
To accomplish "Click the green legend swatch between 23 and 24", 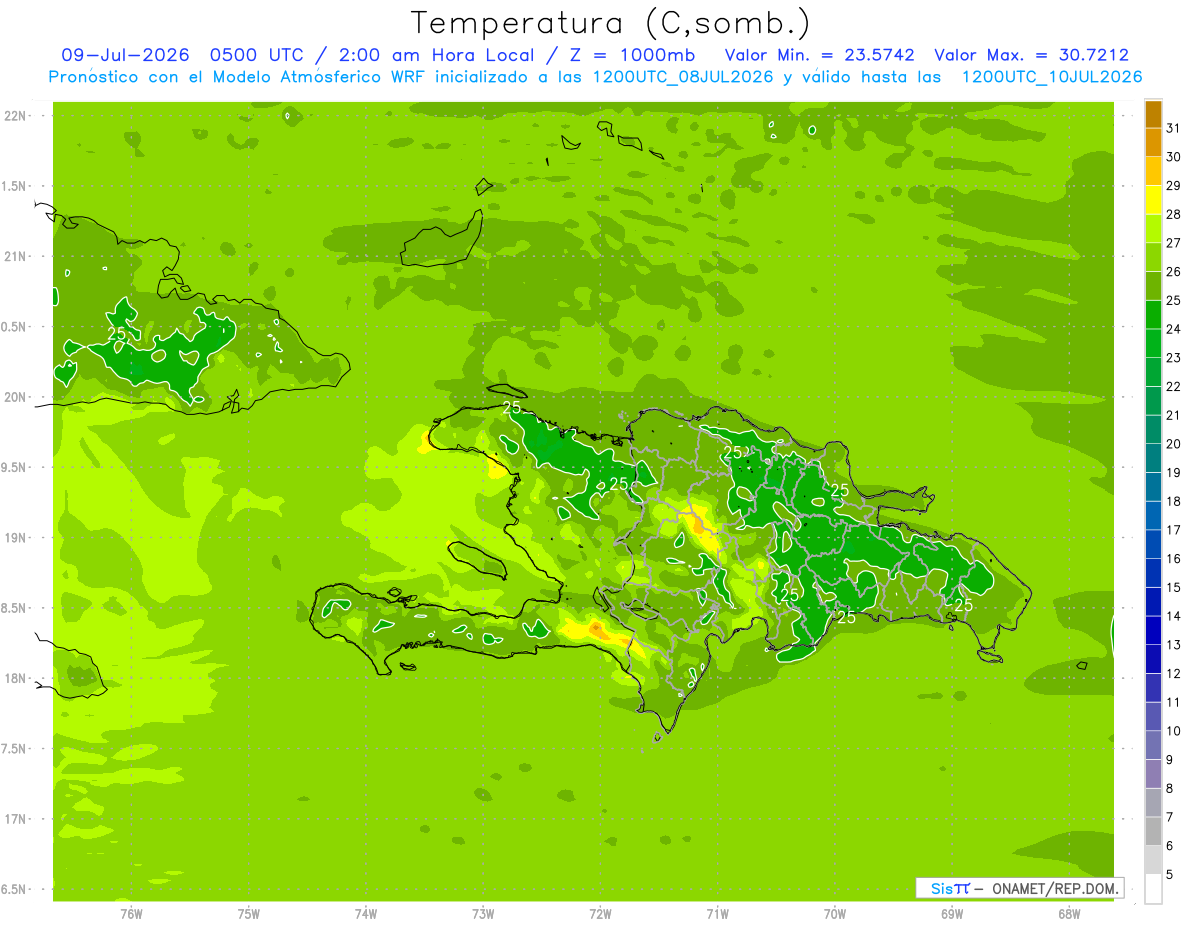I will coord(1153,343).
